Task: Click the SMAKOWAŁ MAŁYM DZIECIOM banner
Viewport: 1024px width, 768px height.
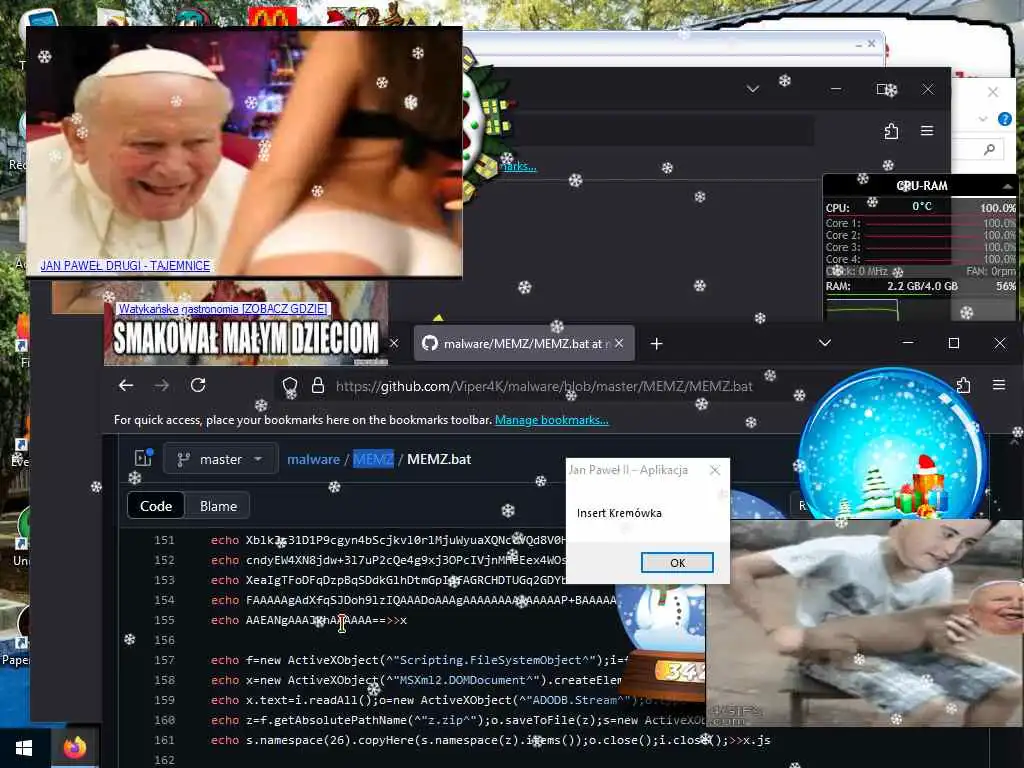Action: click(x=246, y=337)
